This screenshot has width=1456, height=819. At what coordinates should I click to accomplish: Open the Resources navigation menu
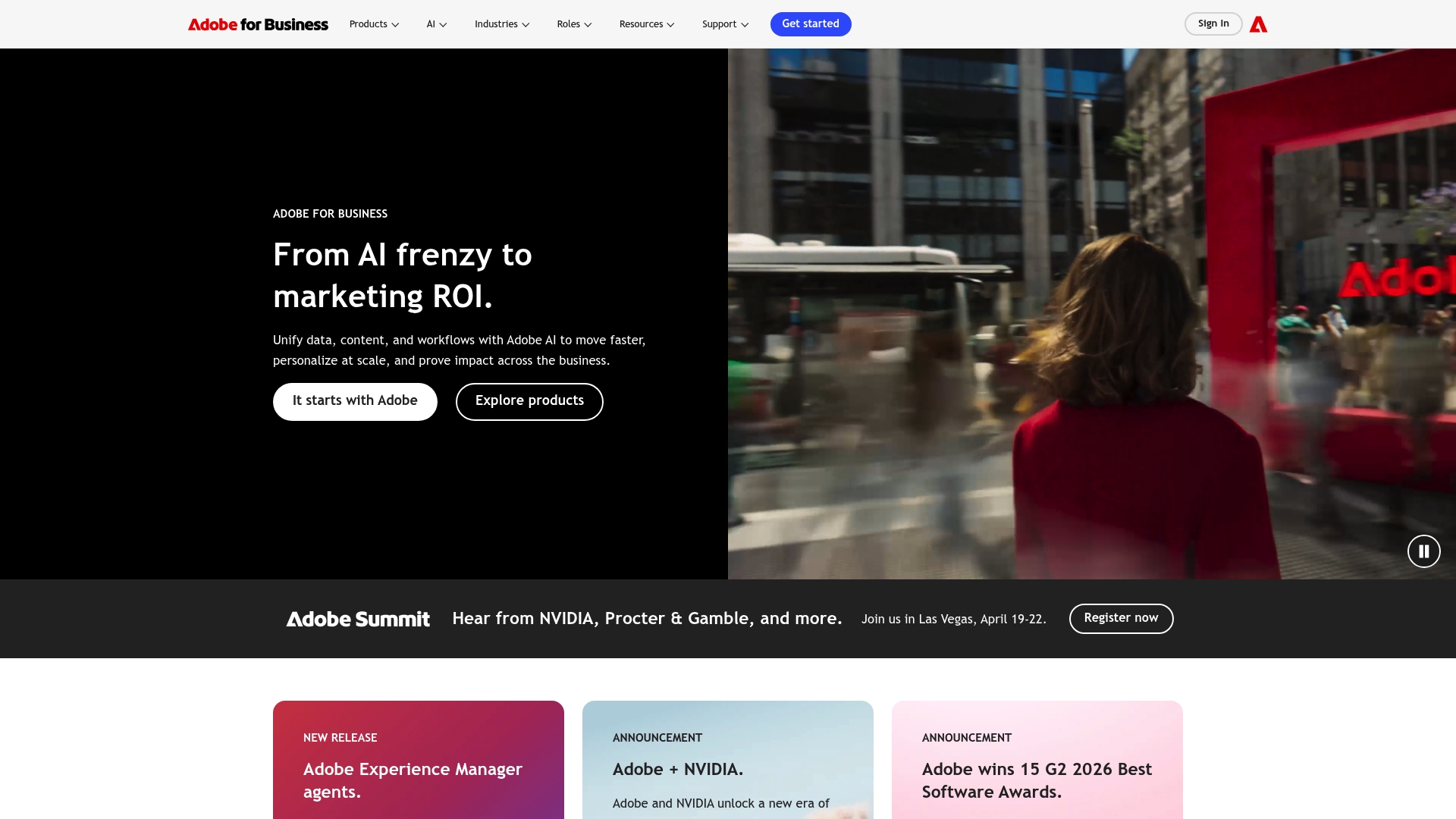tap(646, 24)
